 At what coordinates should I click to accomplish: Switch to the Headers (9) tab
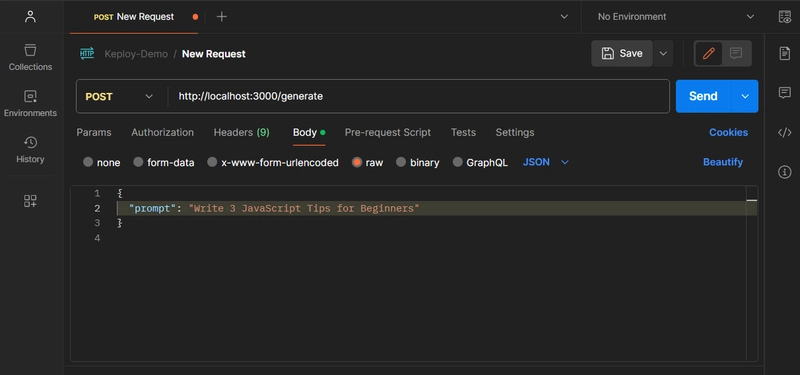tap(241, 132)
